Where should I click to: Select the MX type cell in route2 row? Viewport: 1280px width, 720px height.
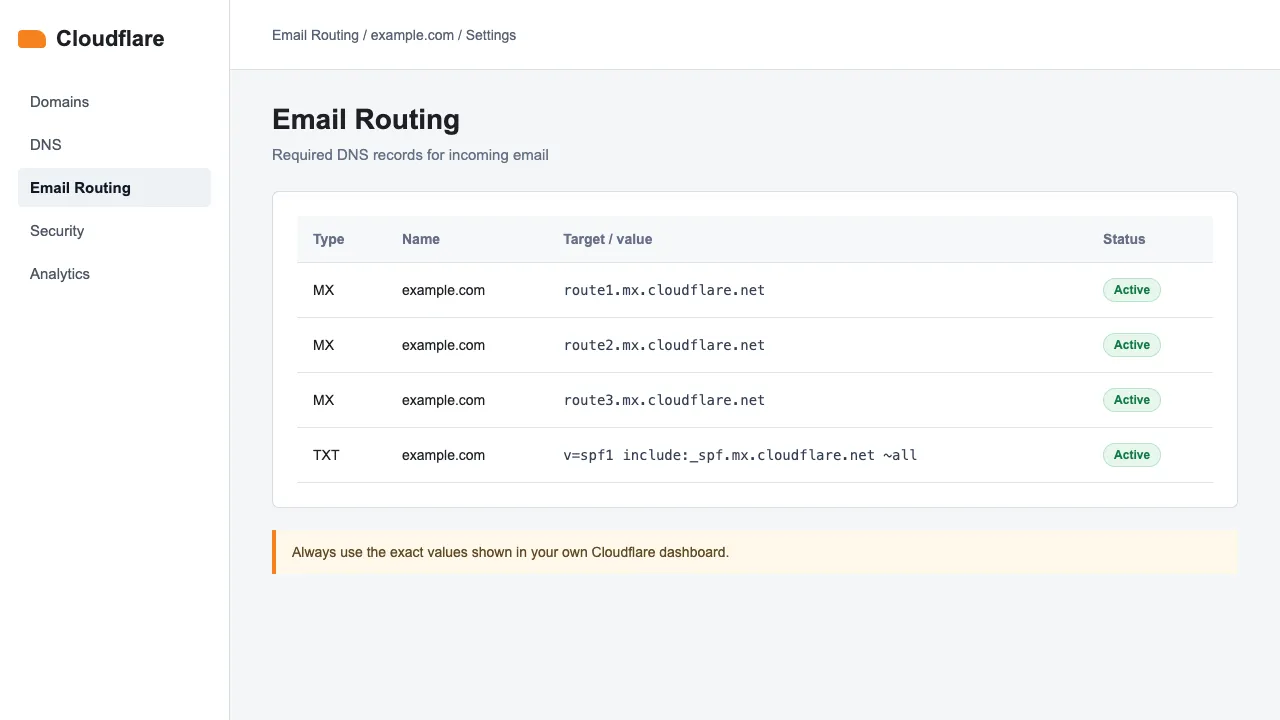[323, 345]
